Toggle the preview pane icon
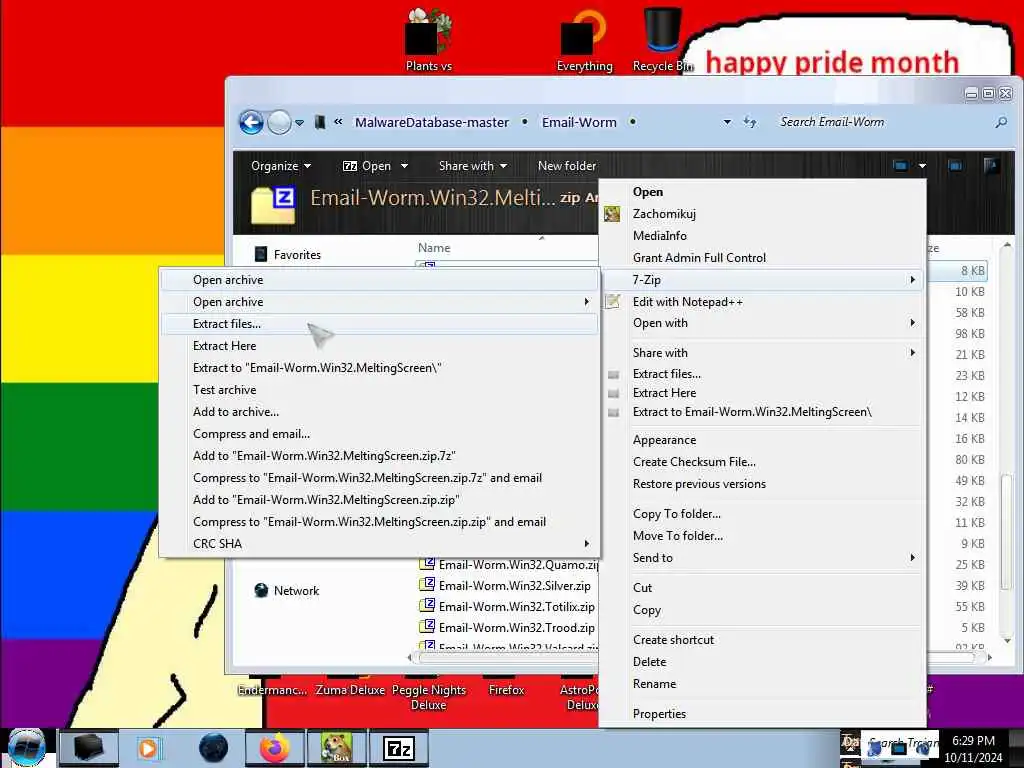 (x=955, y=166)
